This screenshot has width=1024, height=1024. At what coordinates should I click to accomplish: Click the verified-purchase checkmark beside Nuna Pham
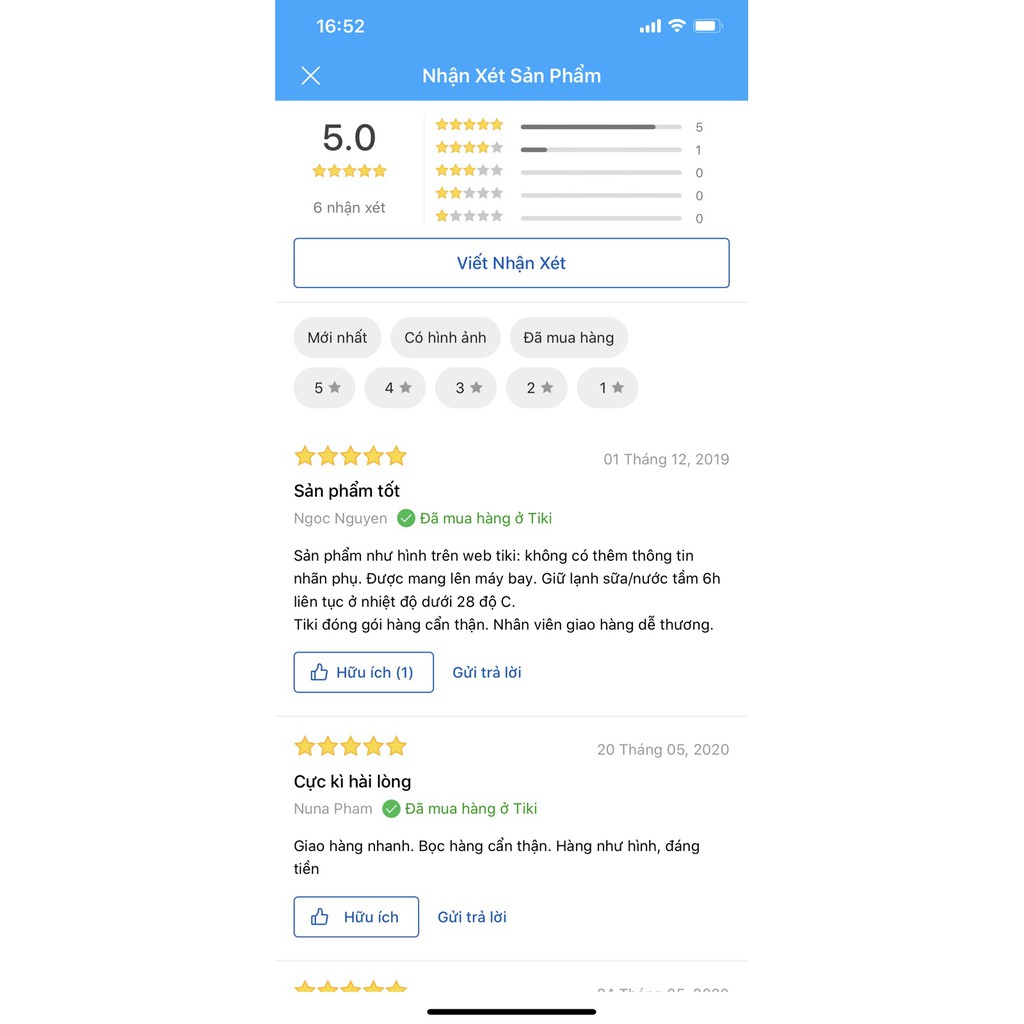click(391, 809)
